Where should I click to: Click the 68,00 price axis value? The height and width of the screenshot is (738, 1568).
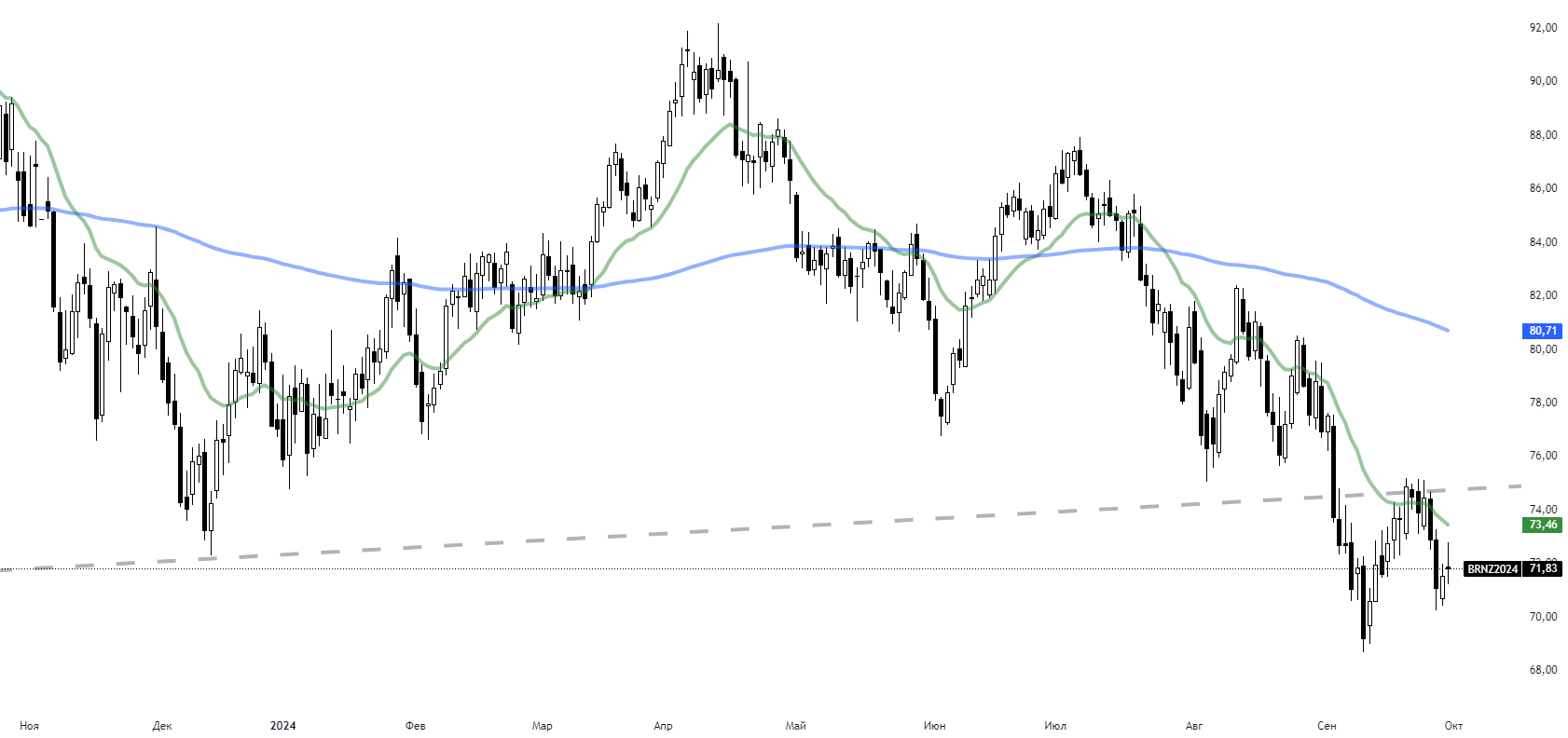[1543, 670]
